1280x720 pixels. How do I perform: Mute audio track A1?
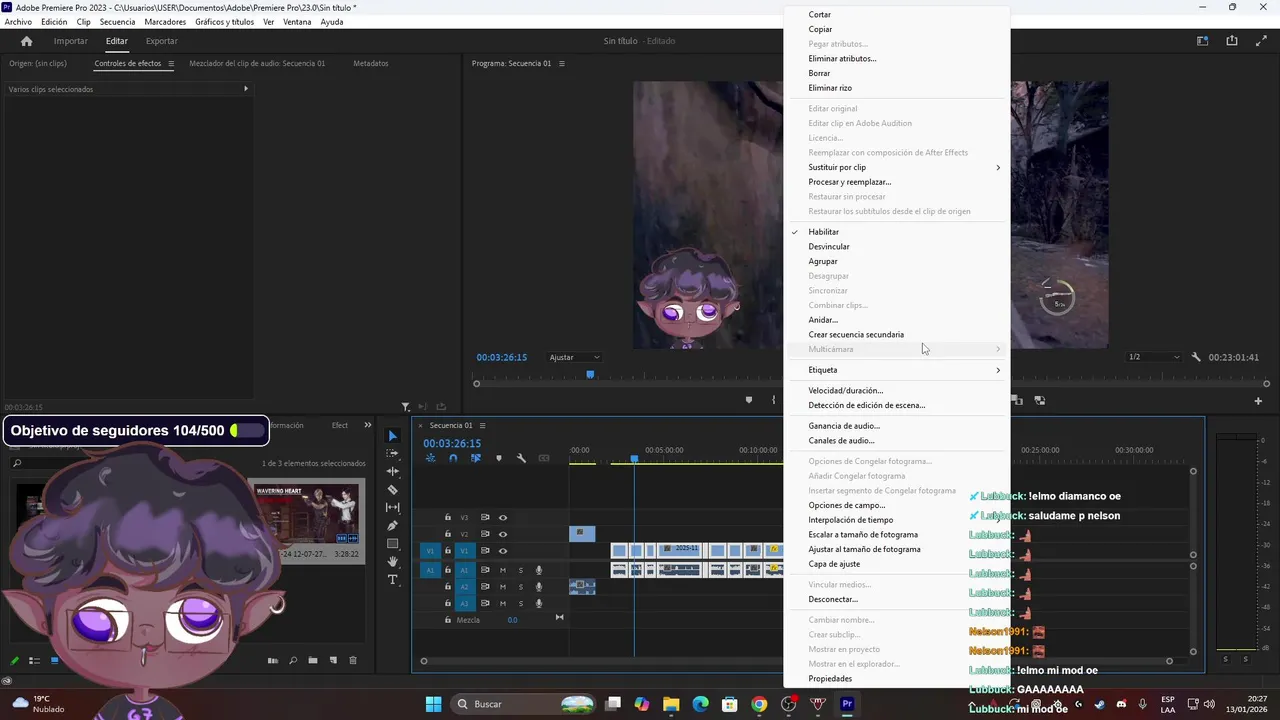click(503, 570)
